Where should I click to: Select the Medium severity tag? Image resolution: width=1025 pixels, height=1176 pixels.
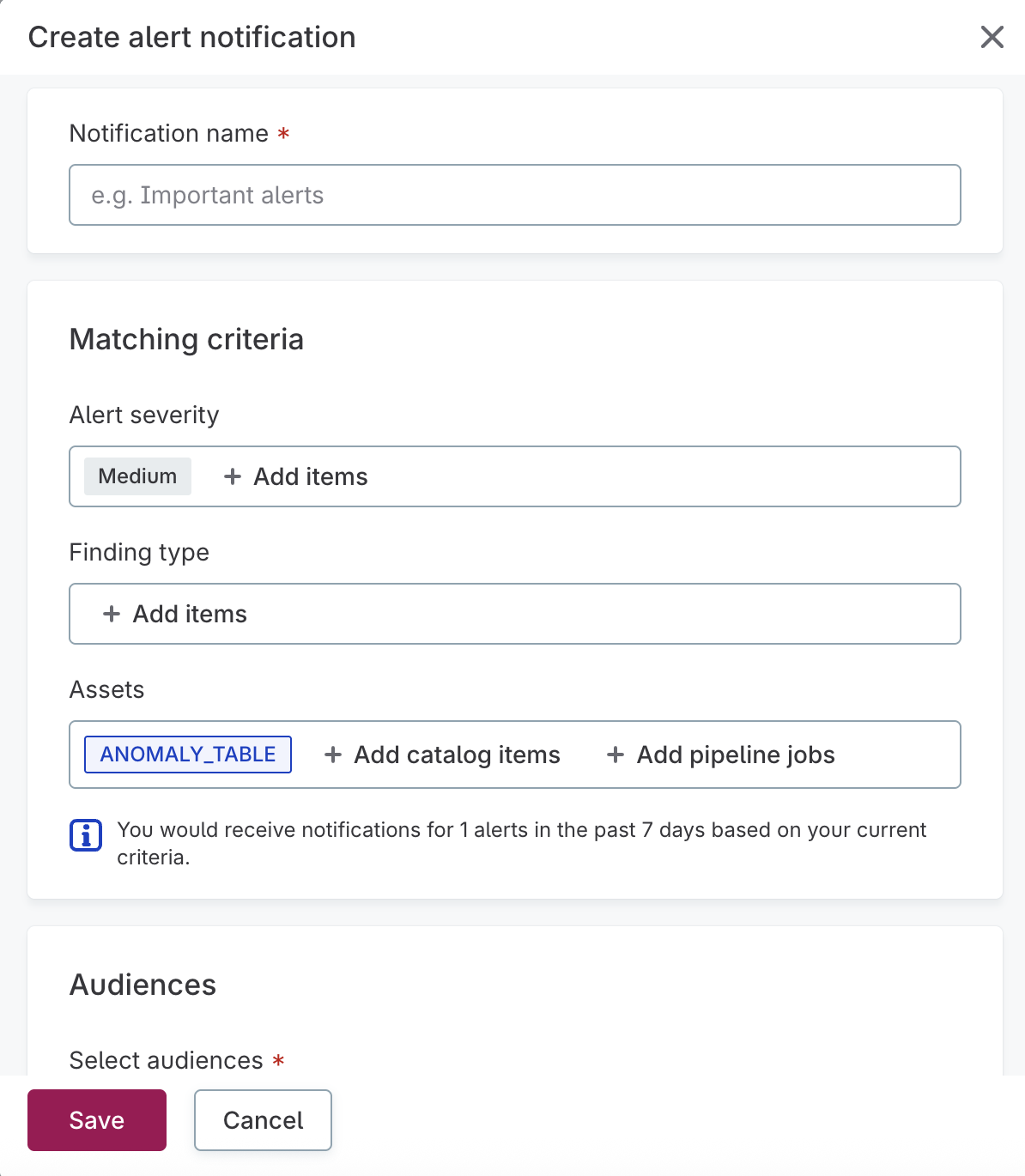(136, 476)
